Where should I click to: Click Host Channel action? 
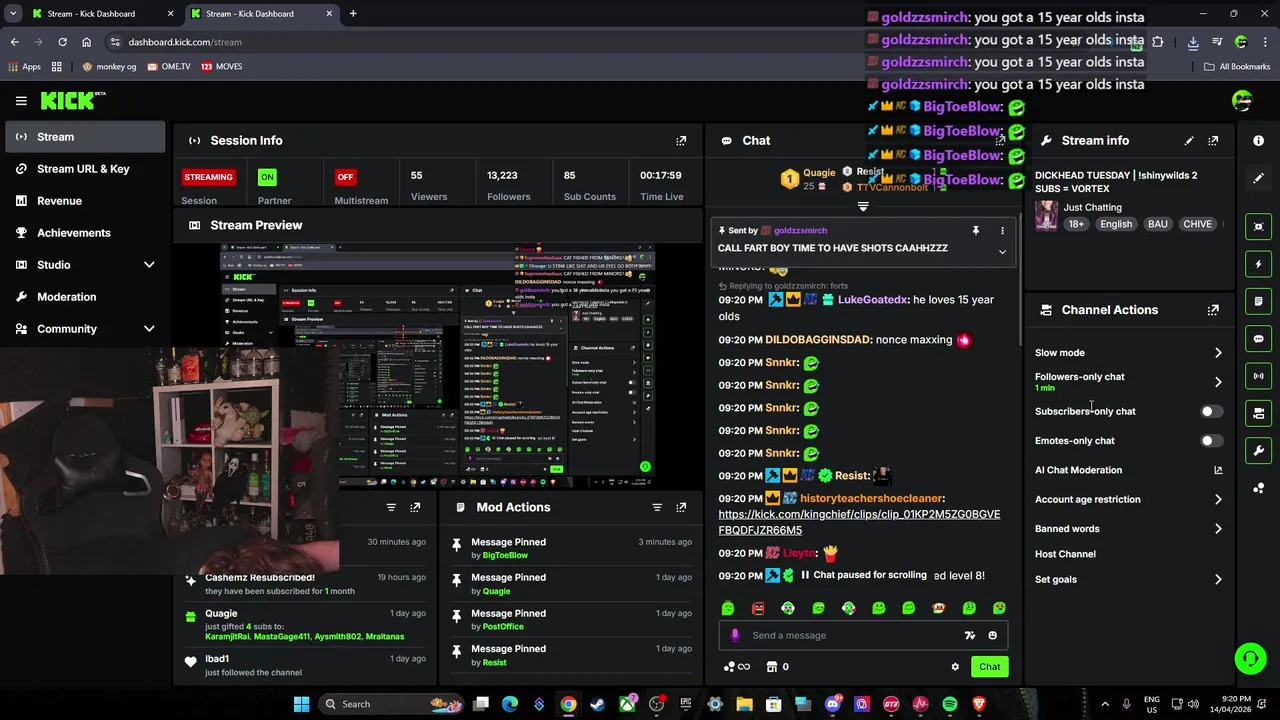1065,554
